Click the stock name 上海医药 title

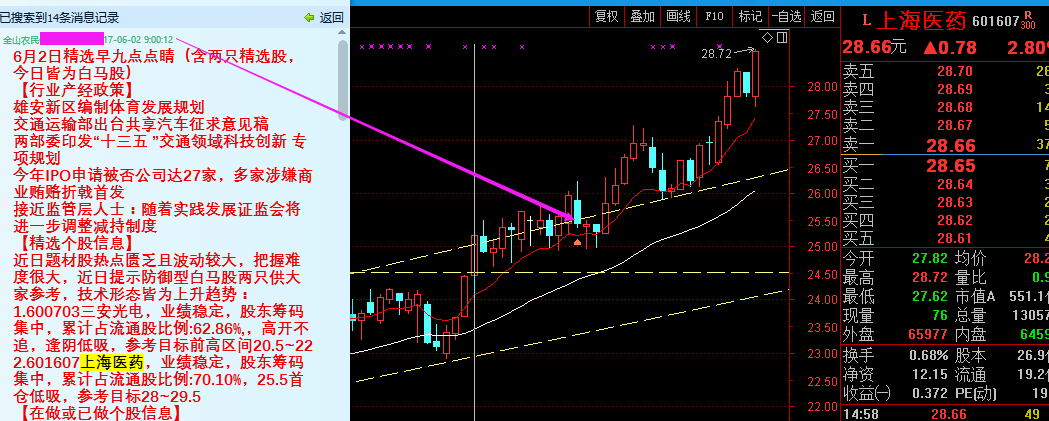point(921,21)
